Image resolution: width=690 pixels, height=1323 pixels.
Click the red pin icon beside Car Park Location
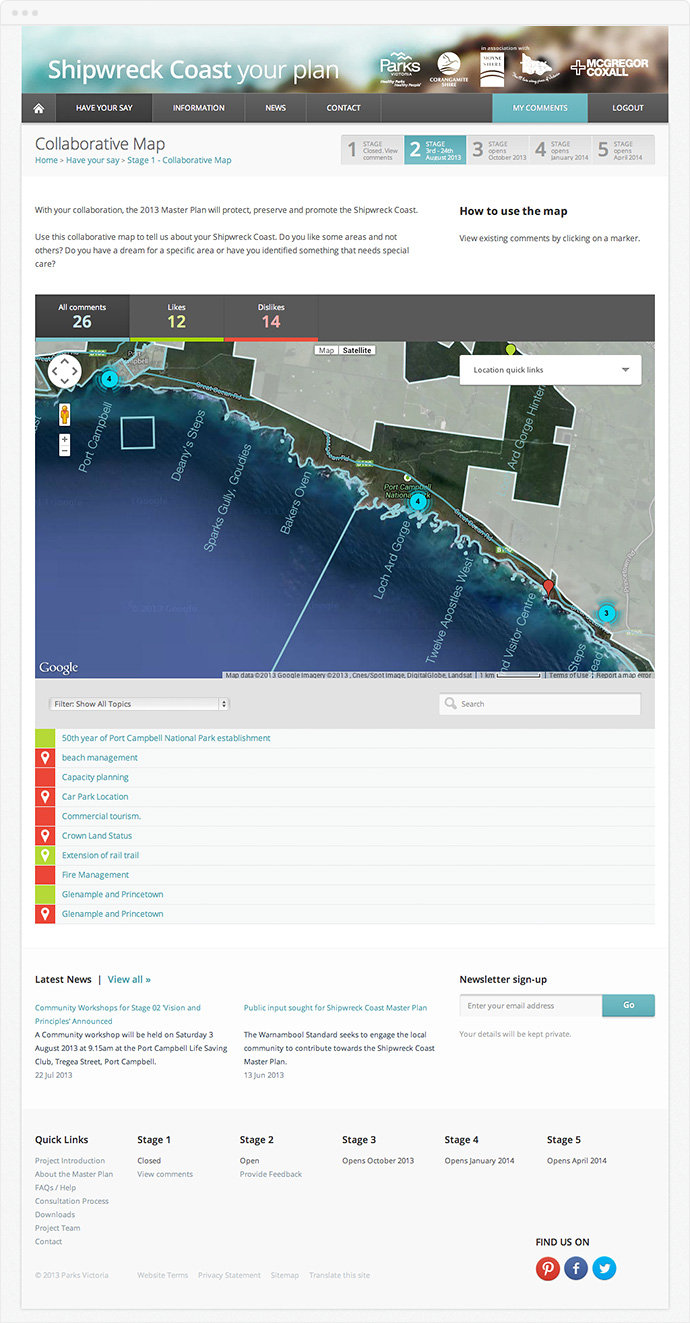(45, 797)
